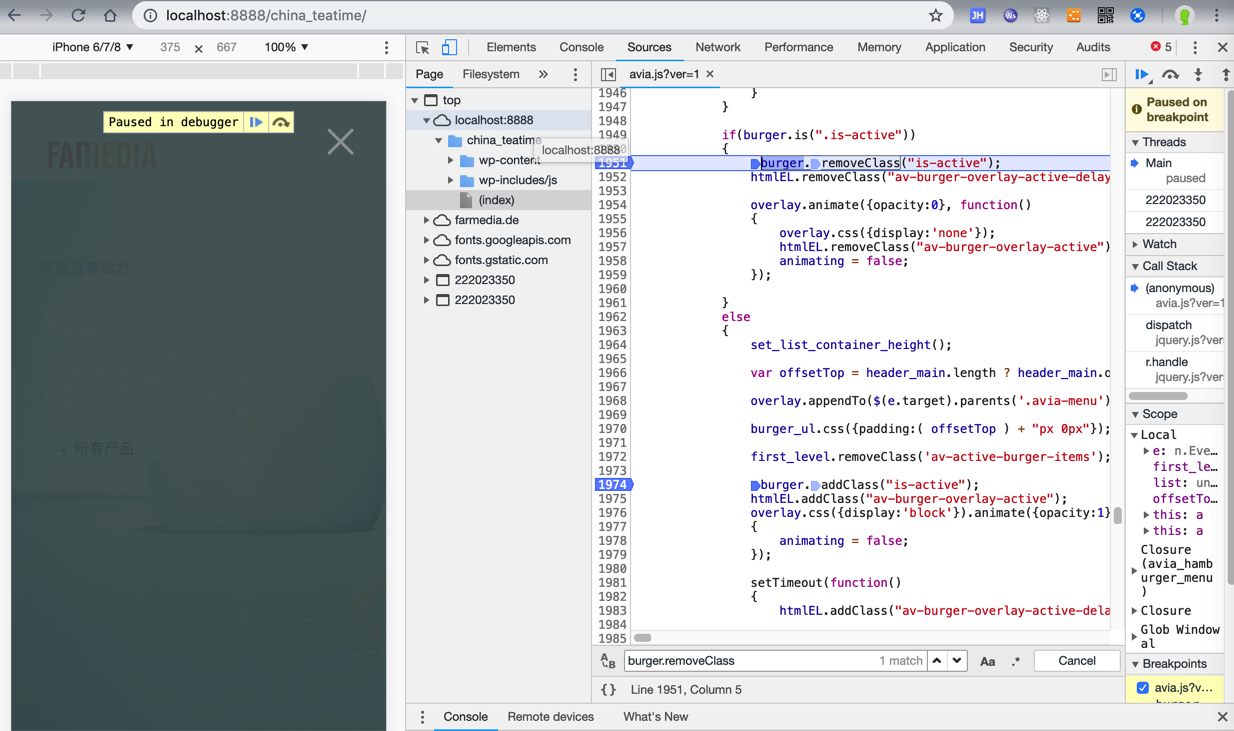Bookmark this page with star icon
The image size is (1234, 731).
pyautogui.click(x=935, y=15)
